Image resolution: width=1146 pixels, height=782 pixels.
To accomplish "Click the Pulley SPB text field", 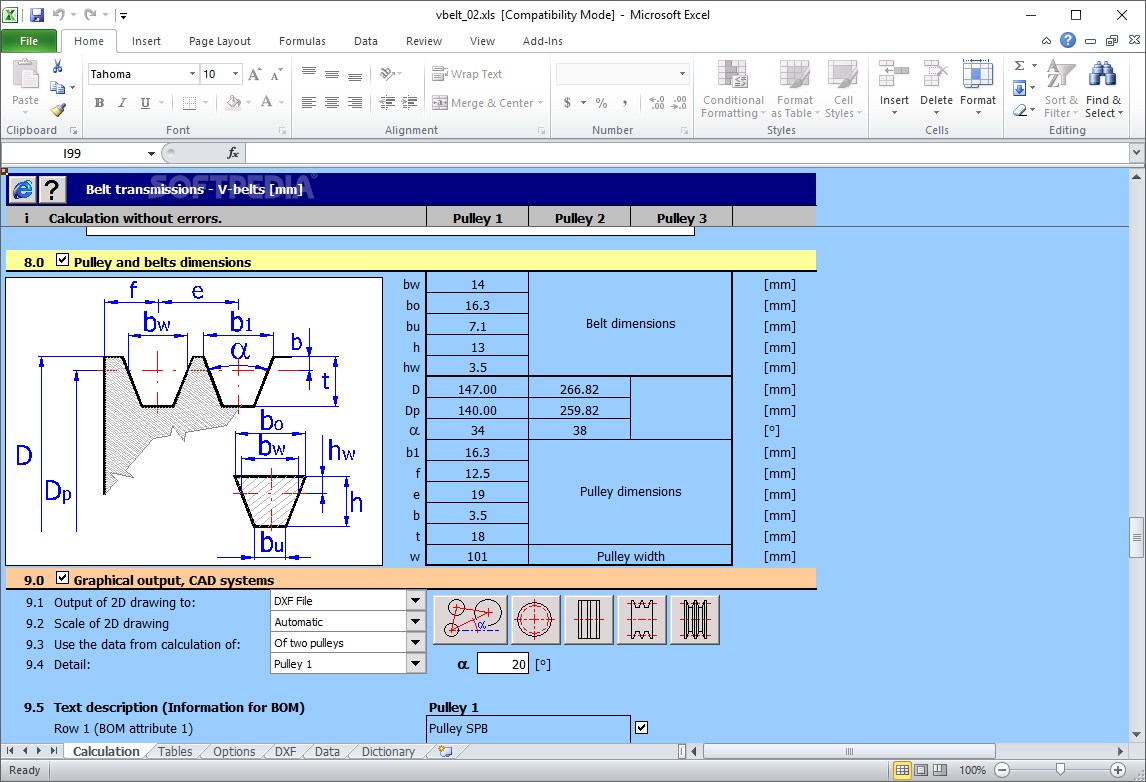I will pos(528,729).
